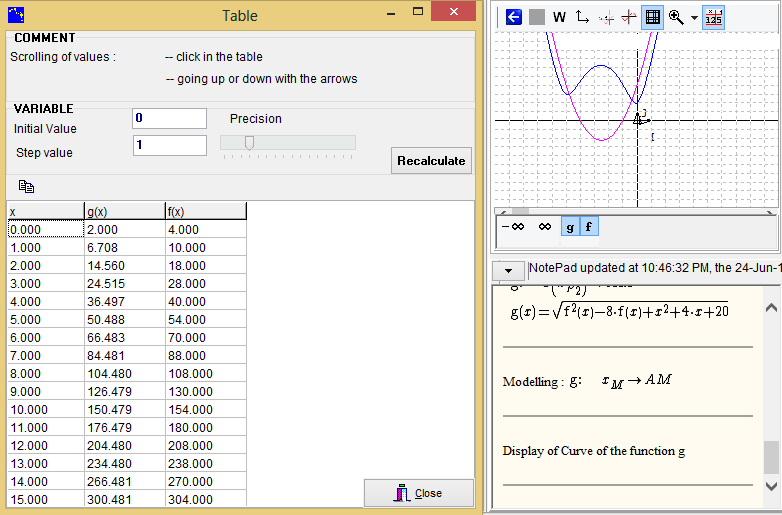
Task: Click the NotePad scroll up arrow
Action: point(771,308)
